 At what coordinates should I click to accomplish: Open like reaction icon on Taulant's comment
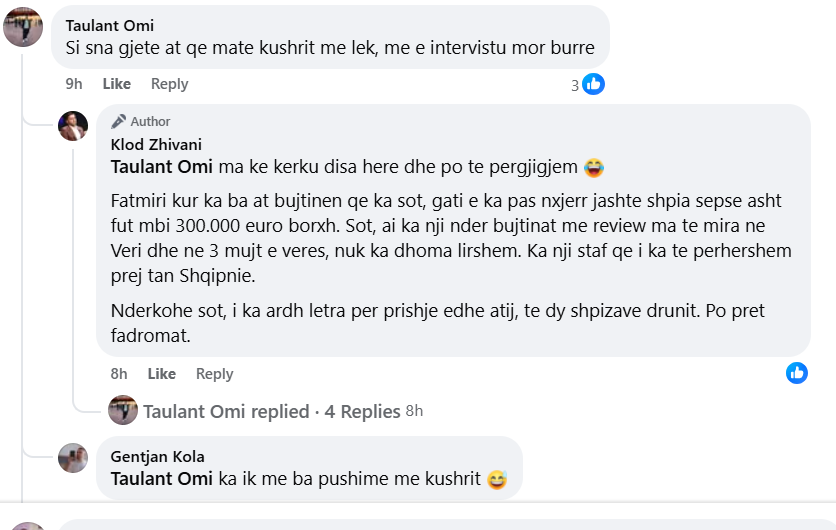point(594,84)
